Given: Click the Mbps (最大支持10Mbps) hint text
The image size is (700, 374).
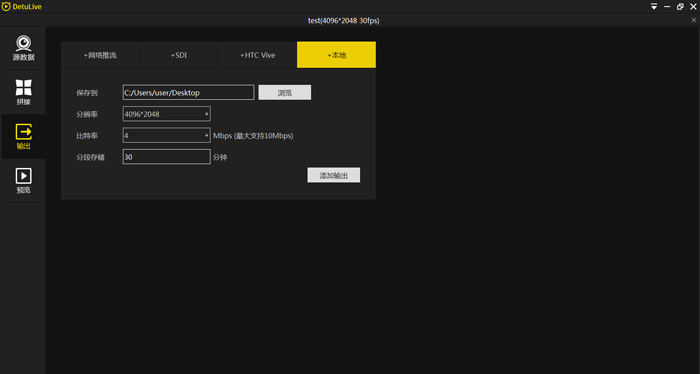Looking at the screenshot, I should click(253, 136).
